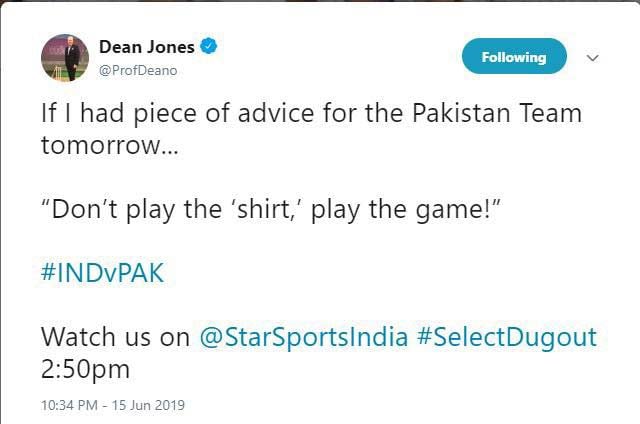Click the Dean Jones display name
640x424 pixels.
(147, 46)
